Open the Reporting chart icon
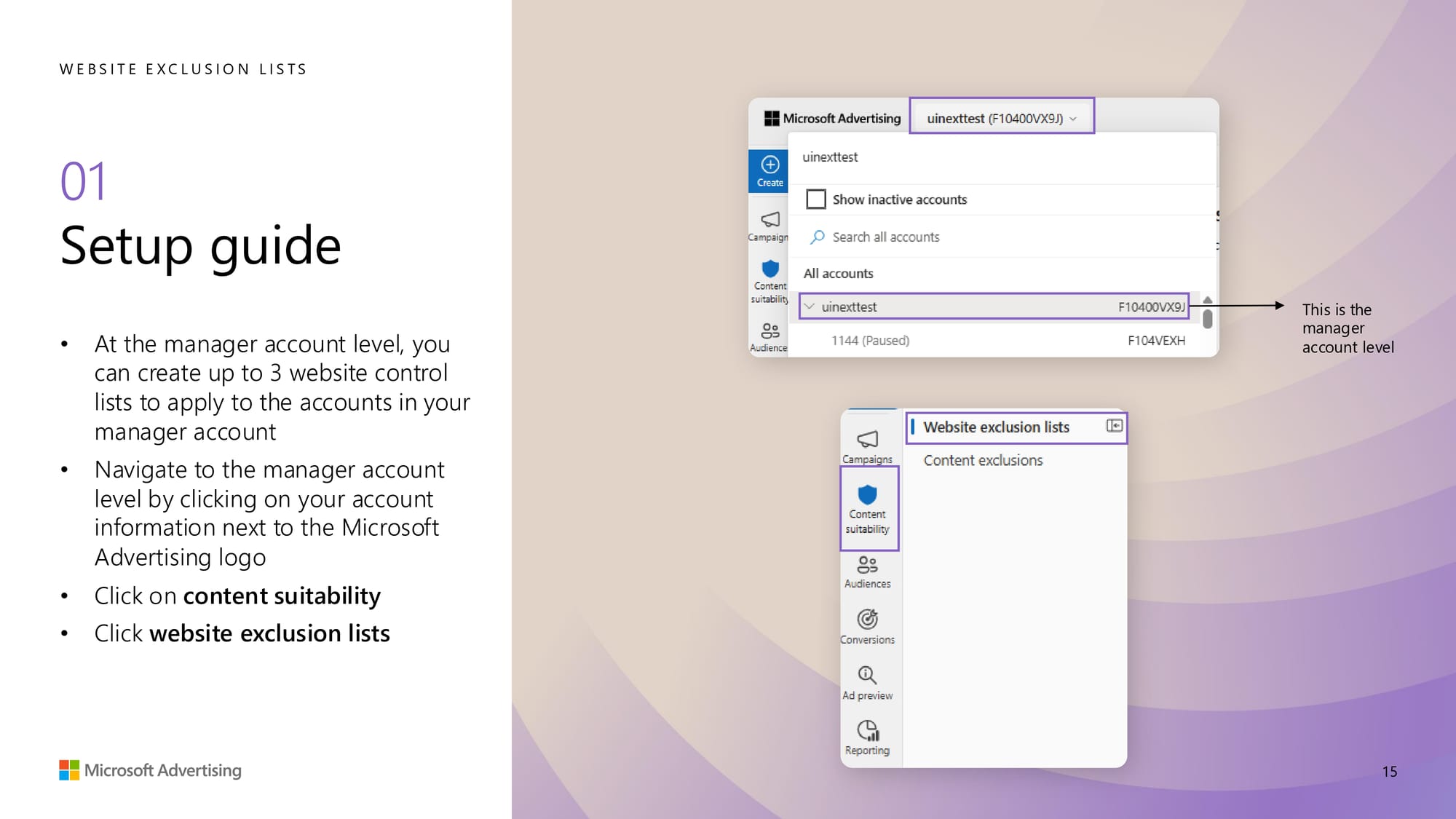This screenshot has width=1456, height=819. [867, 730]
